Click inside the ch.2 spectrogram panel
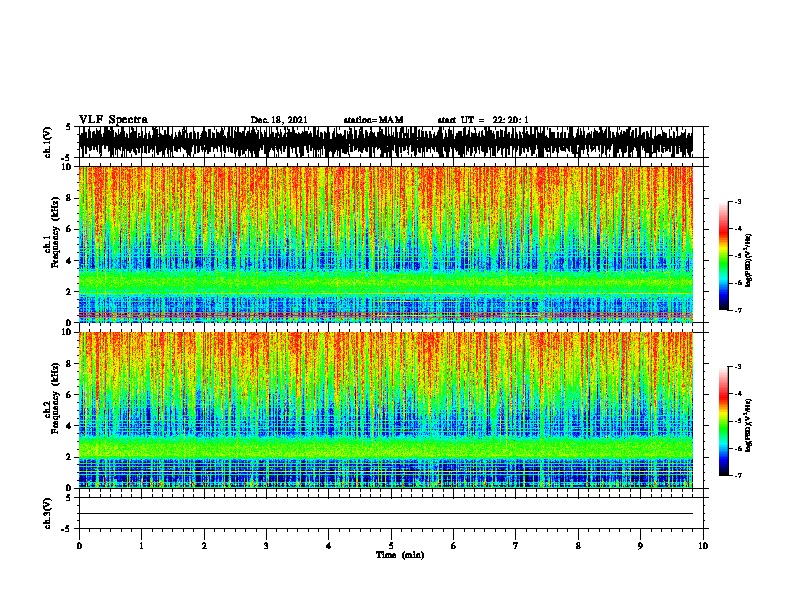The height and width of the screenshot is (612, 792). coord(385,410)
